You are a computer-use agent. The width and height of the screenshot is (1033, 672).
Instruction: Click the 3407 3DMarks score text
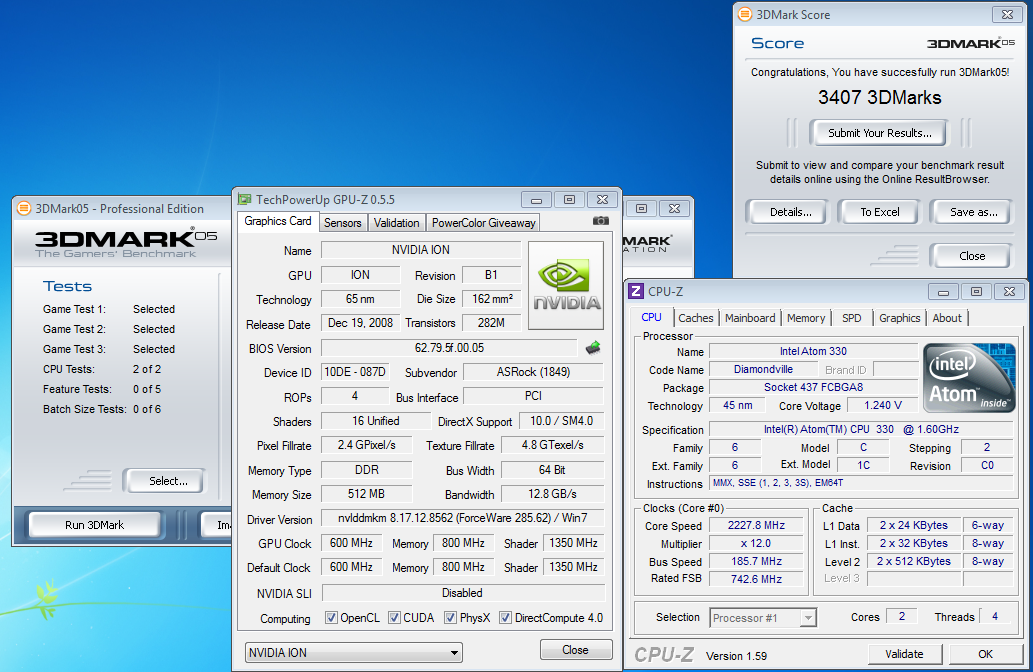point(879,98)
